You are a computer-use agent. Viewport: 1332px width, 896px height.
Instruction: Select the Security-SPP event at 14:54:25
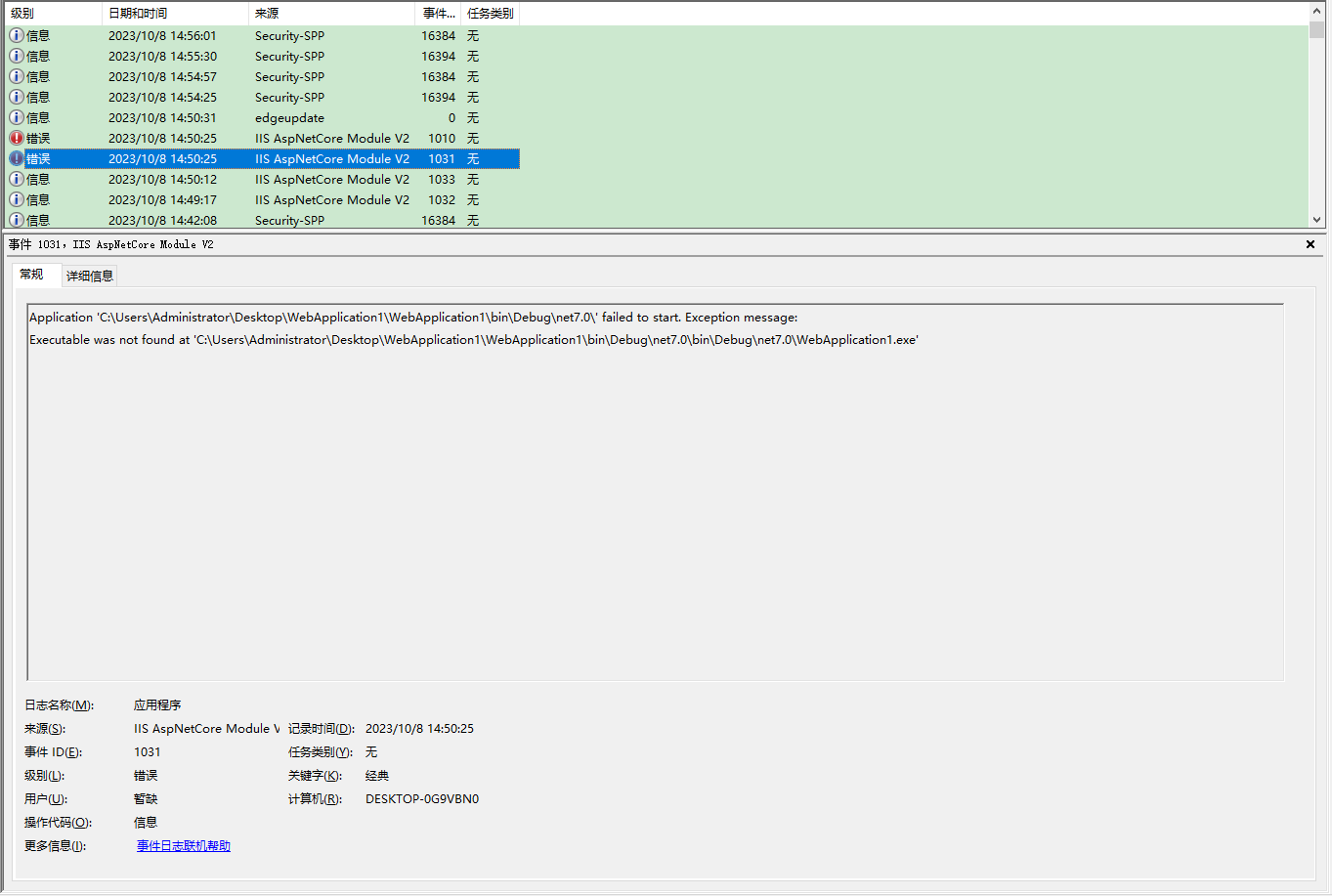pos(289,97)
